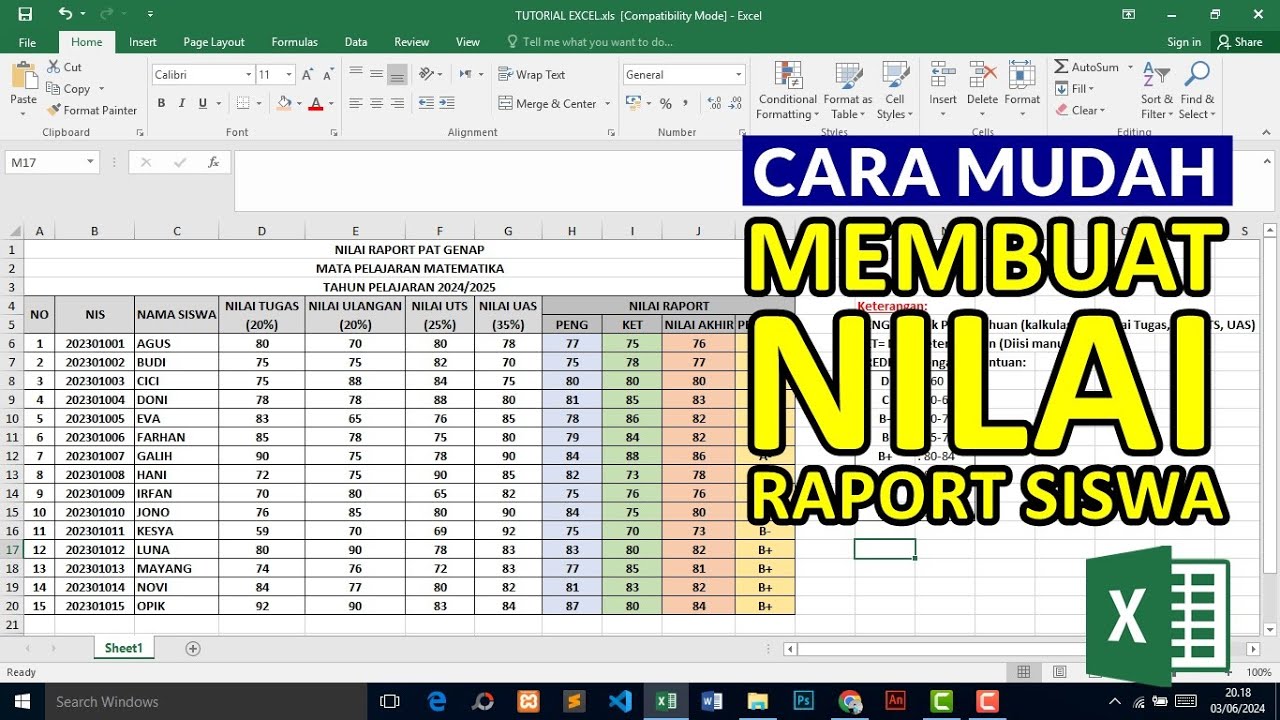Expand the Undo history dropdown arrow
This screenshot has height=720, width=1280.
pos(84,14)
